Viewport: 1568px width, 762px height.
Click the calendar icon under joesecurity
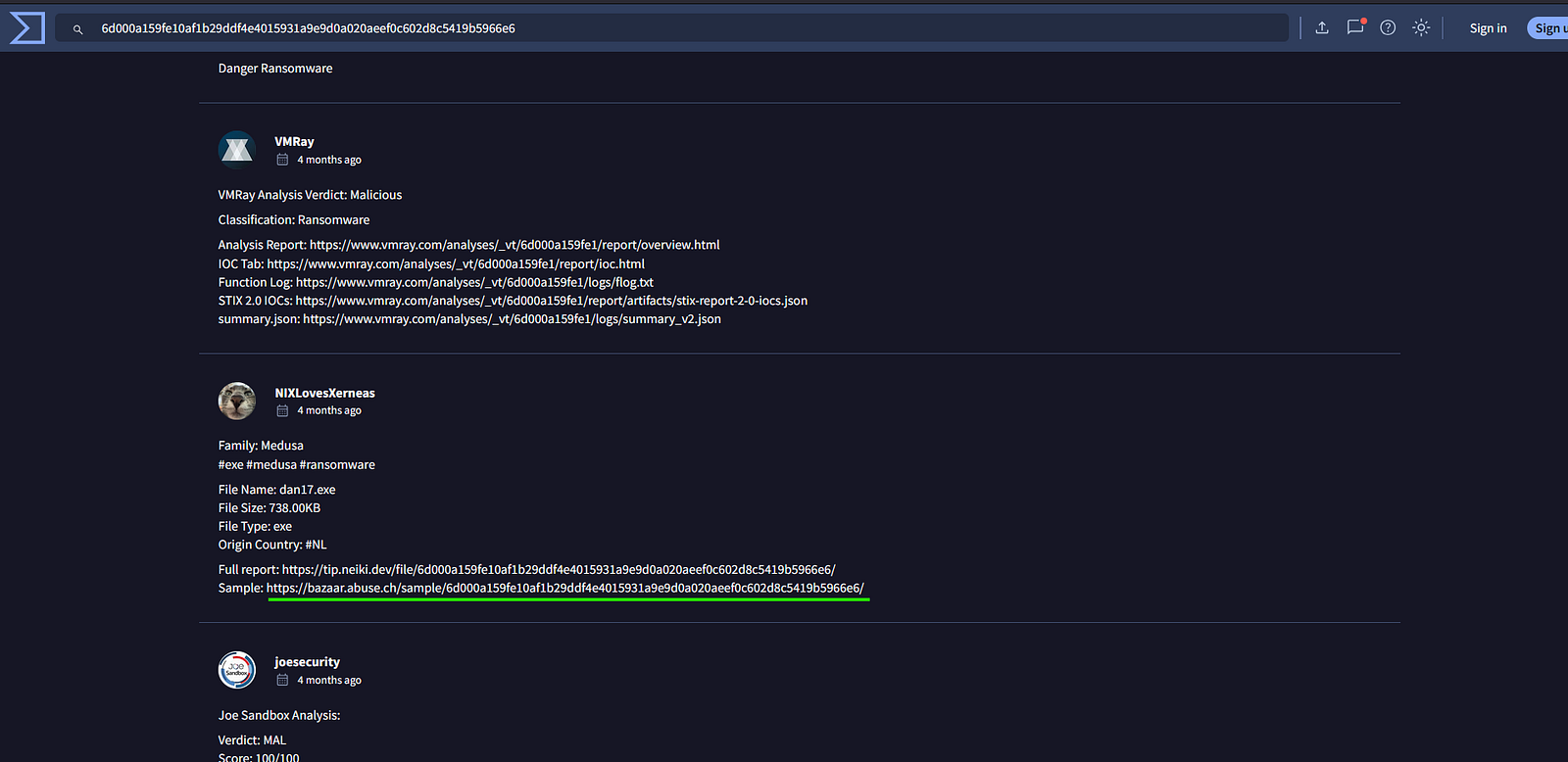pyautogui.click(x=282, y=680)
